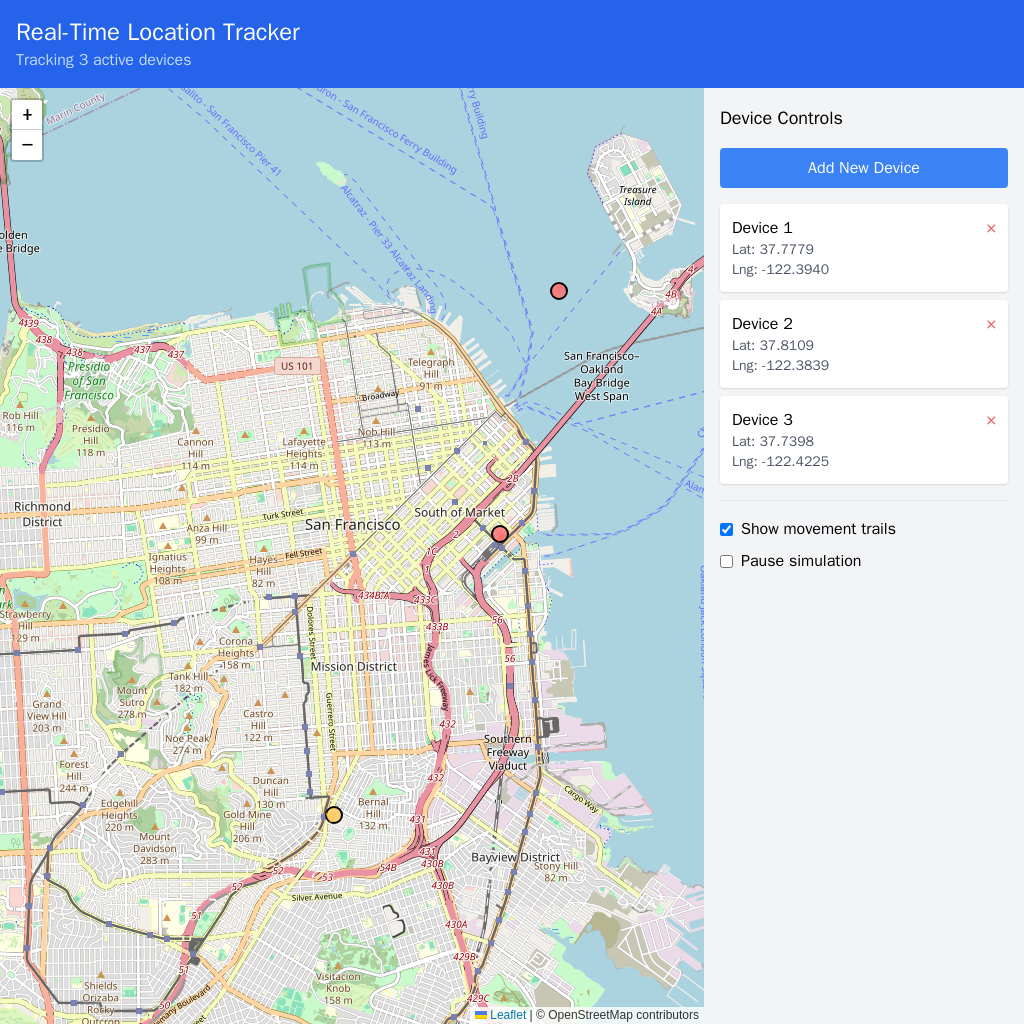
Task: Click the Real-Time Location Tracker title
Action: tap(158, 32)
